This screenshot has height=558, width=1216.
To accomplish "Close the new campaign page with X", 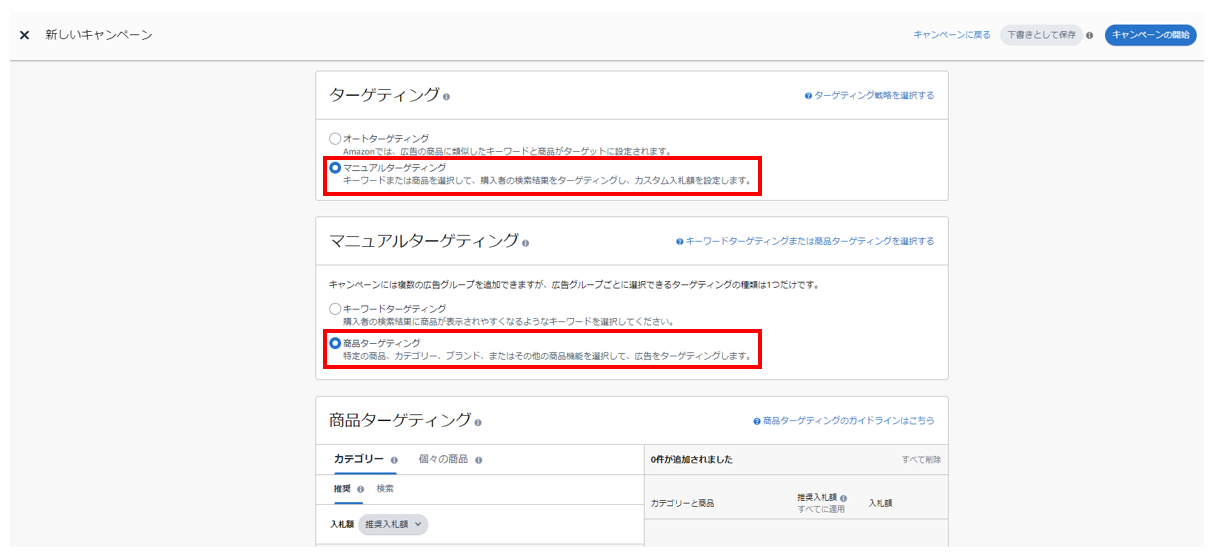I will tap(24, 35).
